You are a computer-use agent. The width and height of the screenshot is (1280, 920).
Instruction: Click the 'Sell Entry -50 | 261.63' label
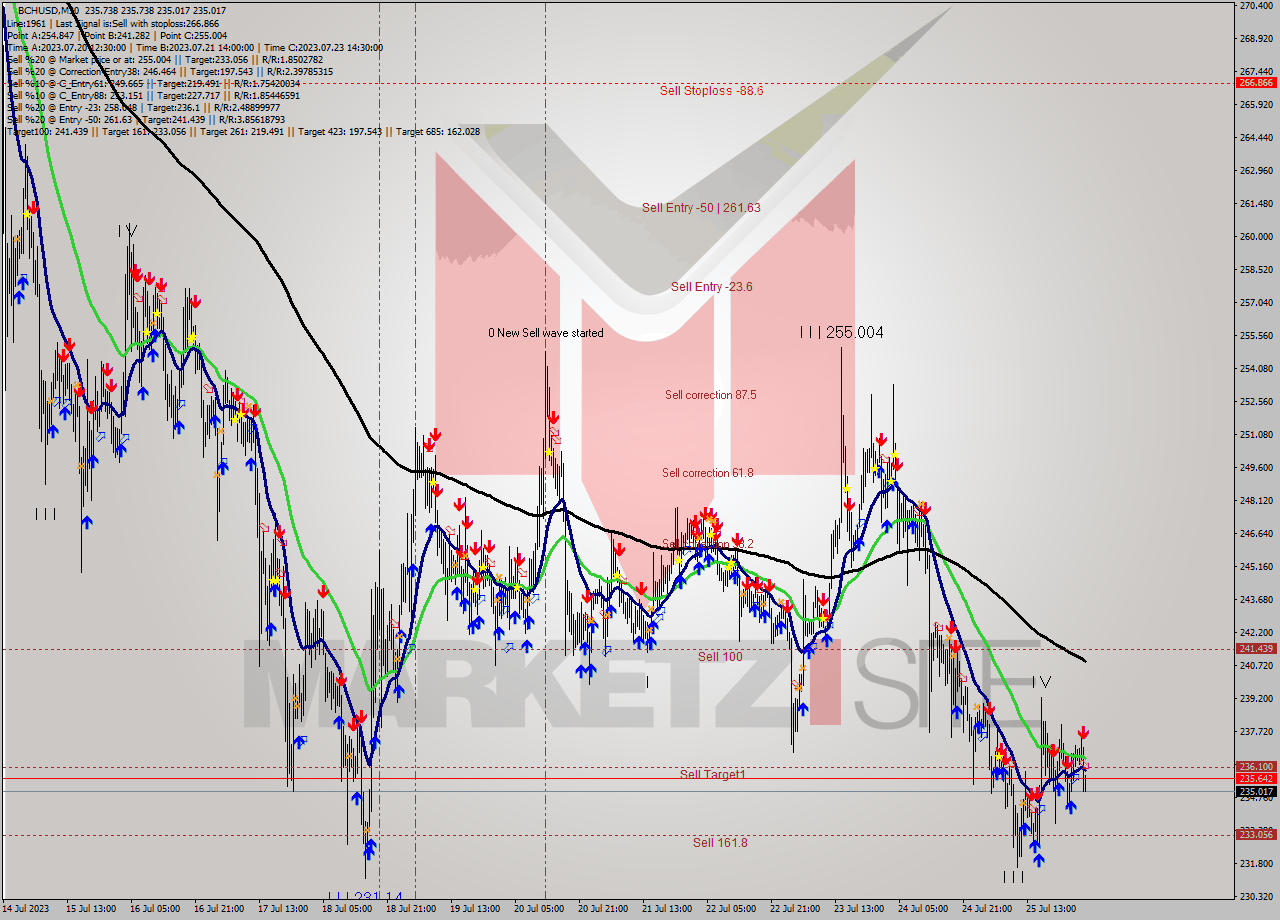pos(701,208)
